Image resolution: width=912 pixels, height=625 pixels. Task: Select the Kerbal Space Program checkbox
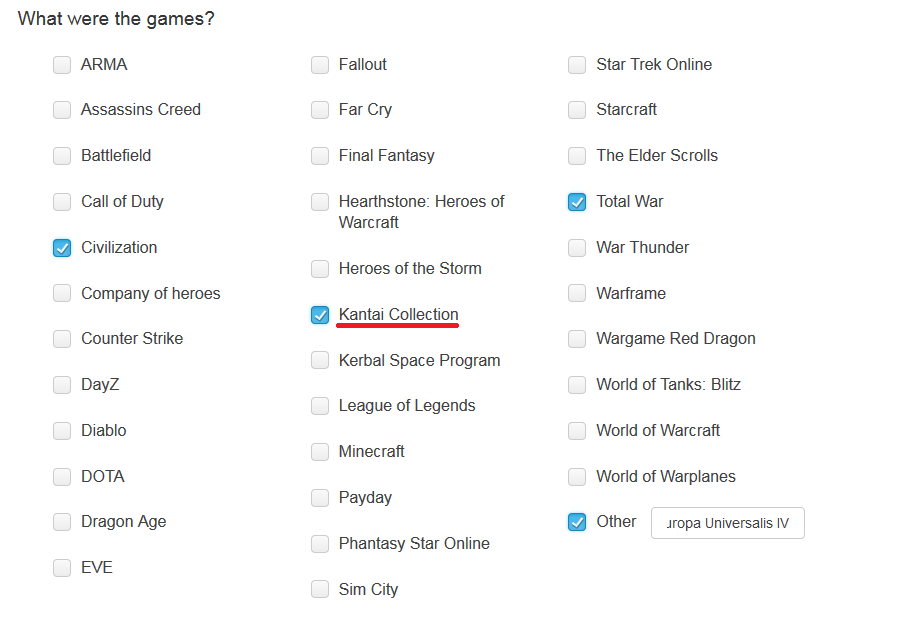coord(320,361)
